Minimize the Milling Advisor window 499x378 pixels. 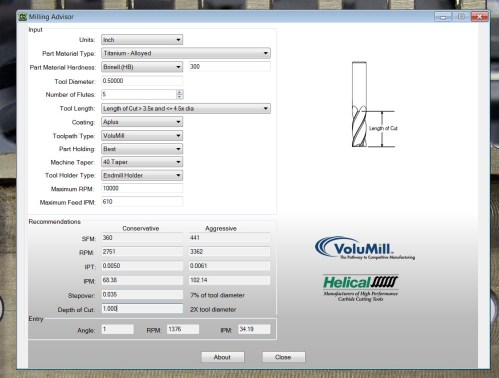tap(443, 17)
